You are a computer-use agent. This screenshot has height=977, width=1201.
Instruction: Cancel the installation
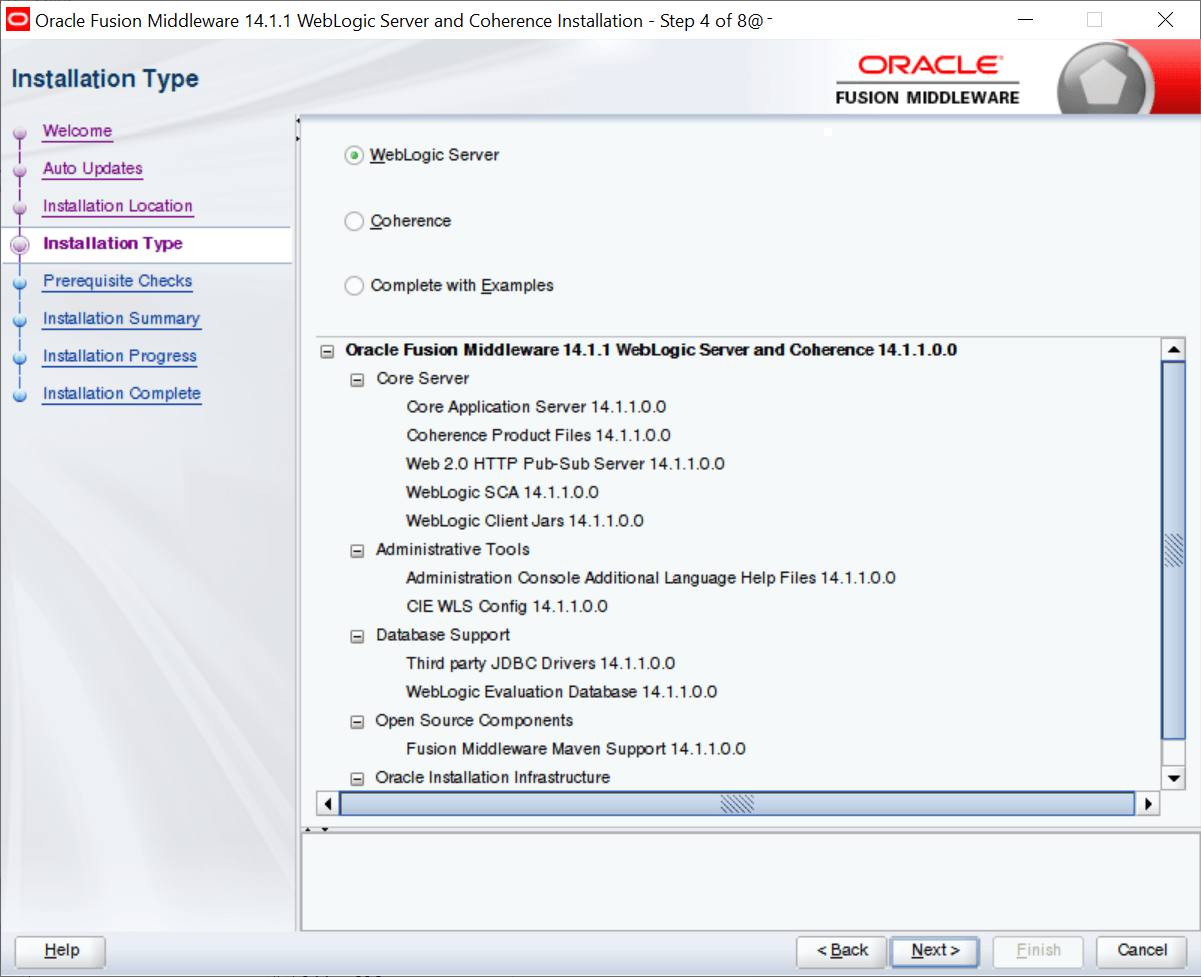(1141, 951)
